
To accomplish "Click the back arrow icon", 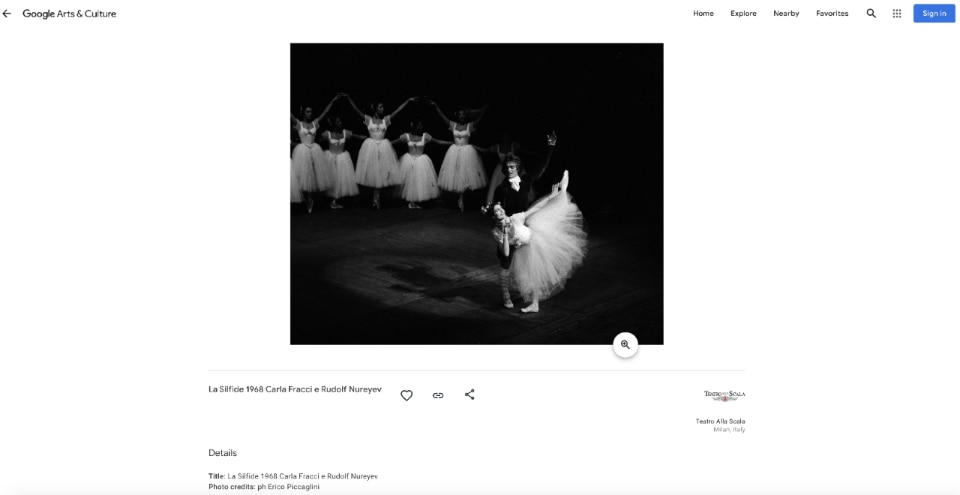I will pyautogui.click(x=7, y=13).
